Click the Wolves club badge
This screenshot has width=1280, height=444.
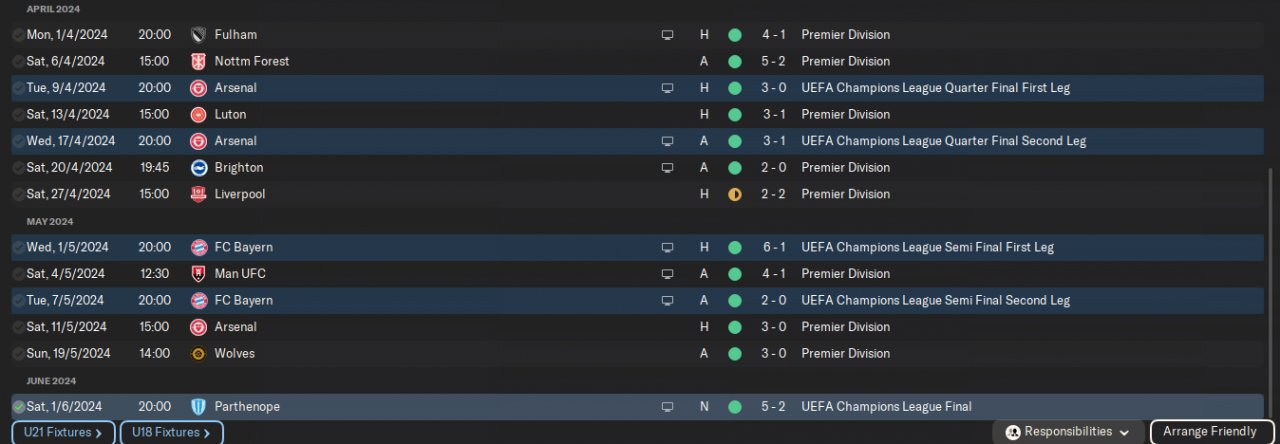[x=198, y=354]
